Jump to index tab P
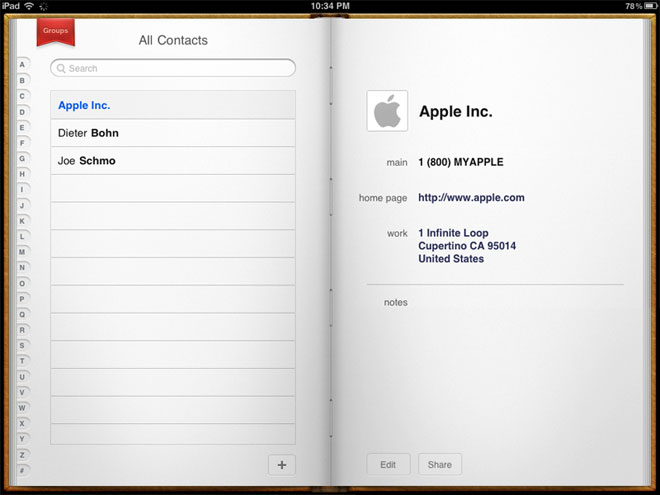 click(22, 299)
